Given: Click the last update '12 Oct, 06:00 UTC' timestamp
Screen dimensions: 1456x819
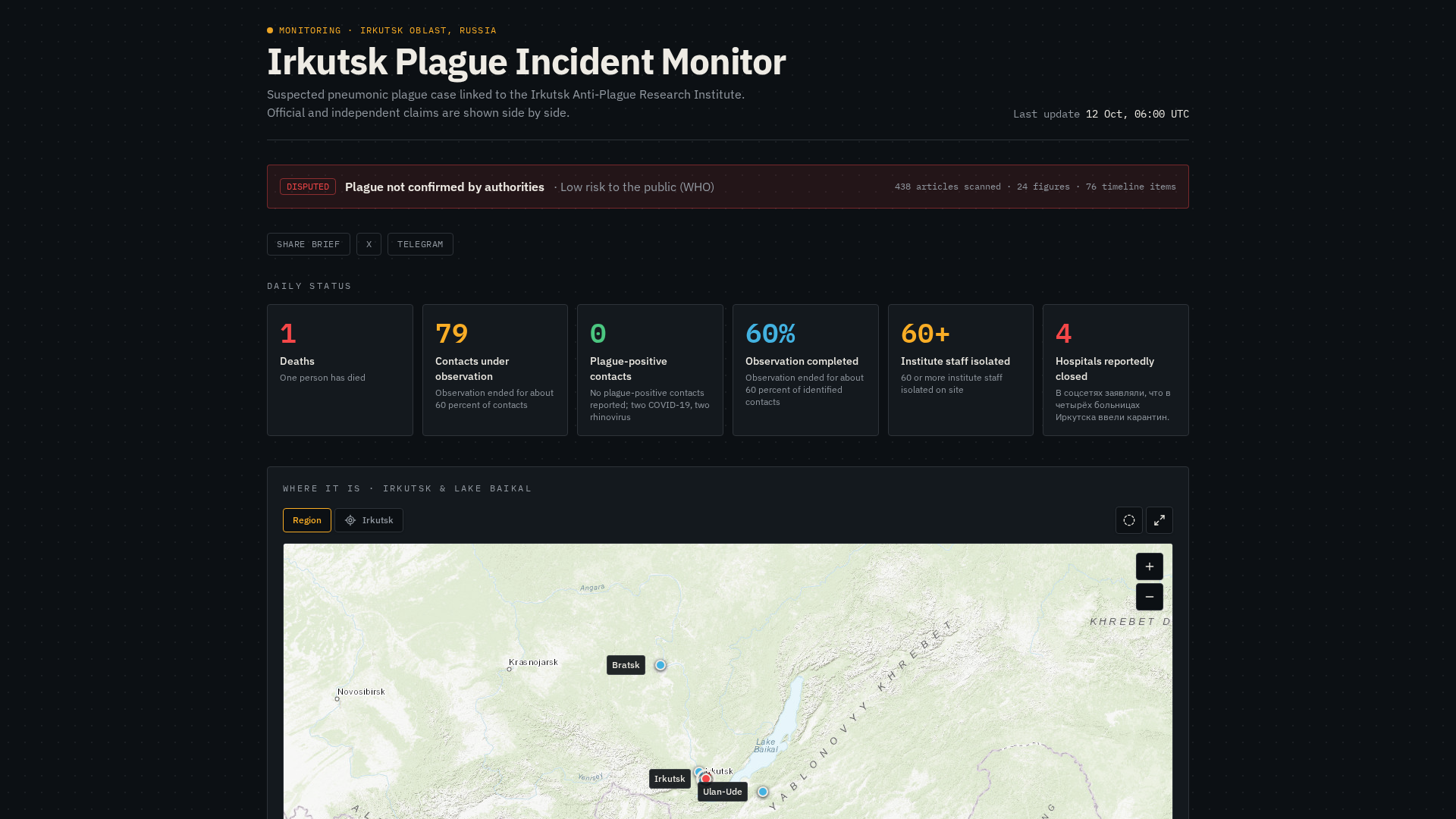Looking at the screenshot, I should point(1137,114).
